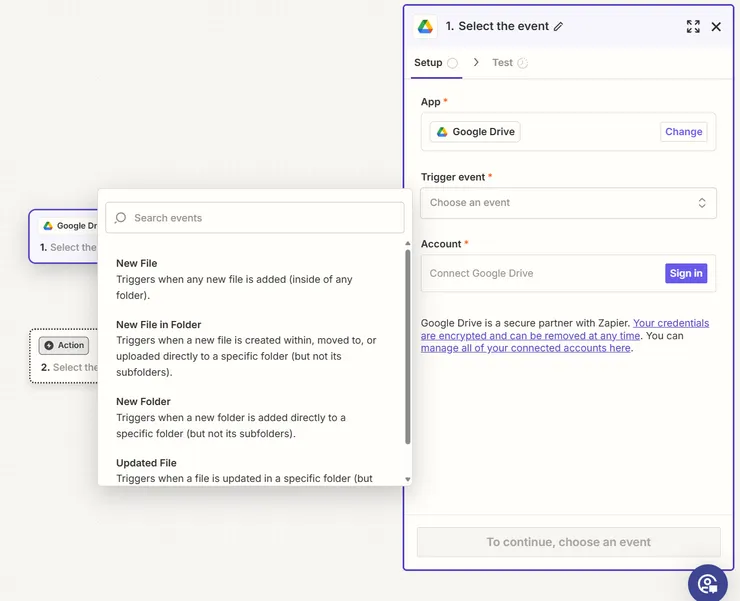The width and height of the screenshot is (740, 601).
Task: Choose the New File in Folder event
Action: click(x=158, y=325)
